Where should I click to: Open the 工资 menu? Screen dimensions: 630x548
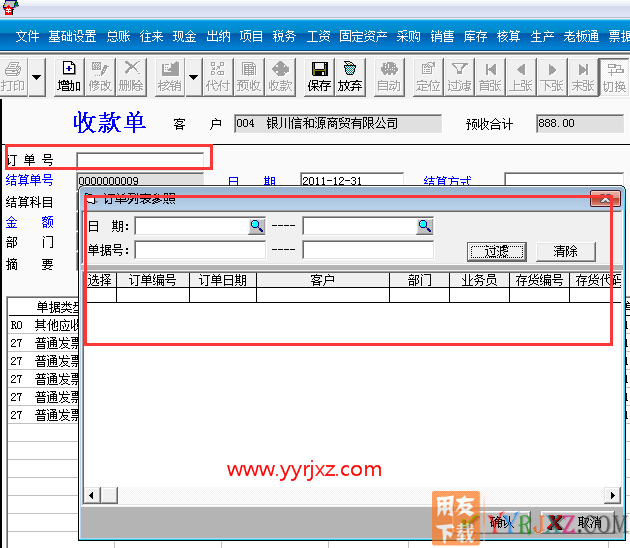click(x=318, y=36)
